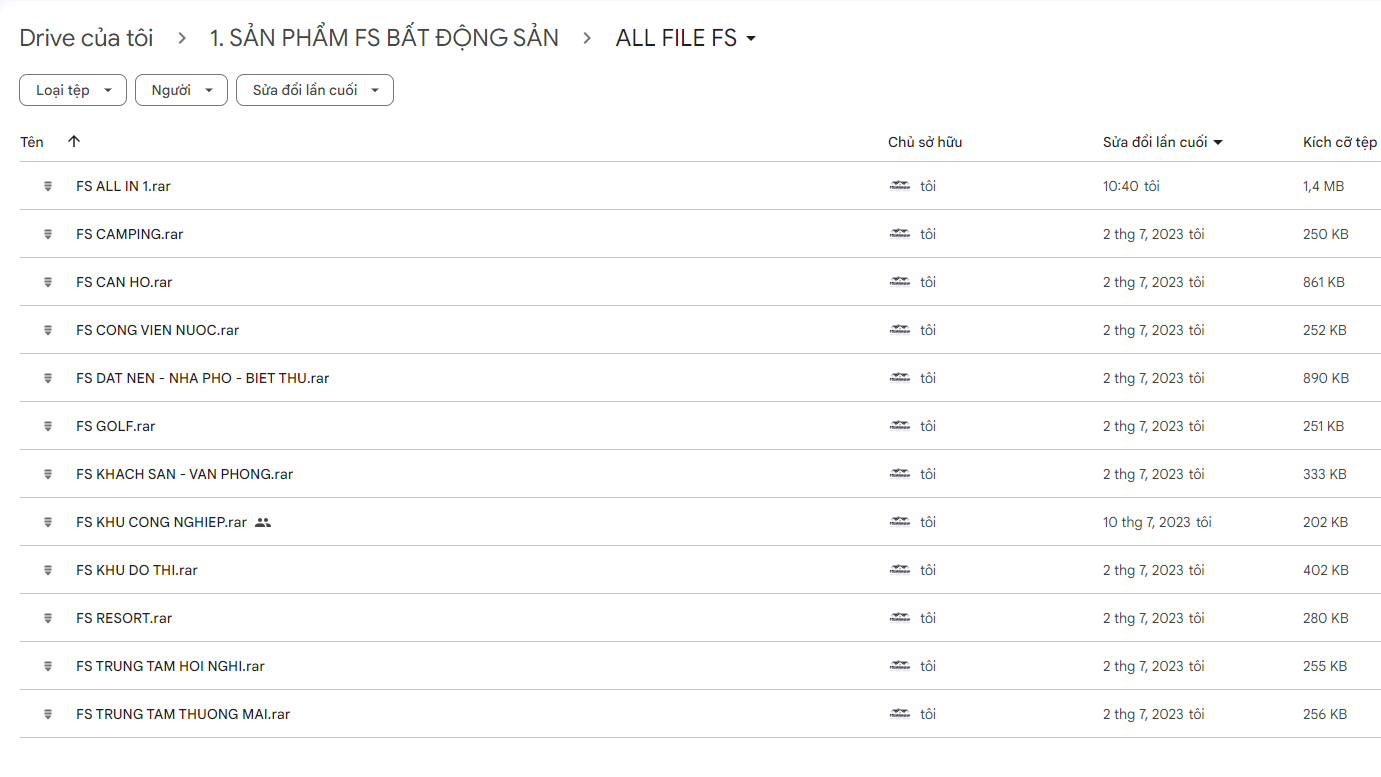Click the shared-people icon on FS KHU CONG NGHIEP.rar
The height and width of the screenshot is (777, 1381).
pos(263,522)
